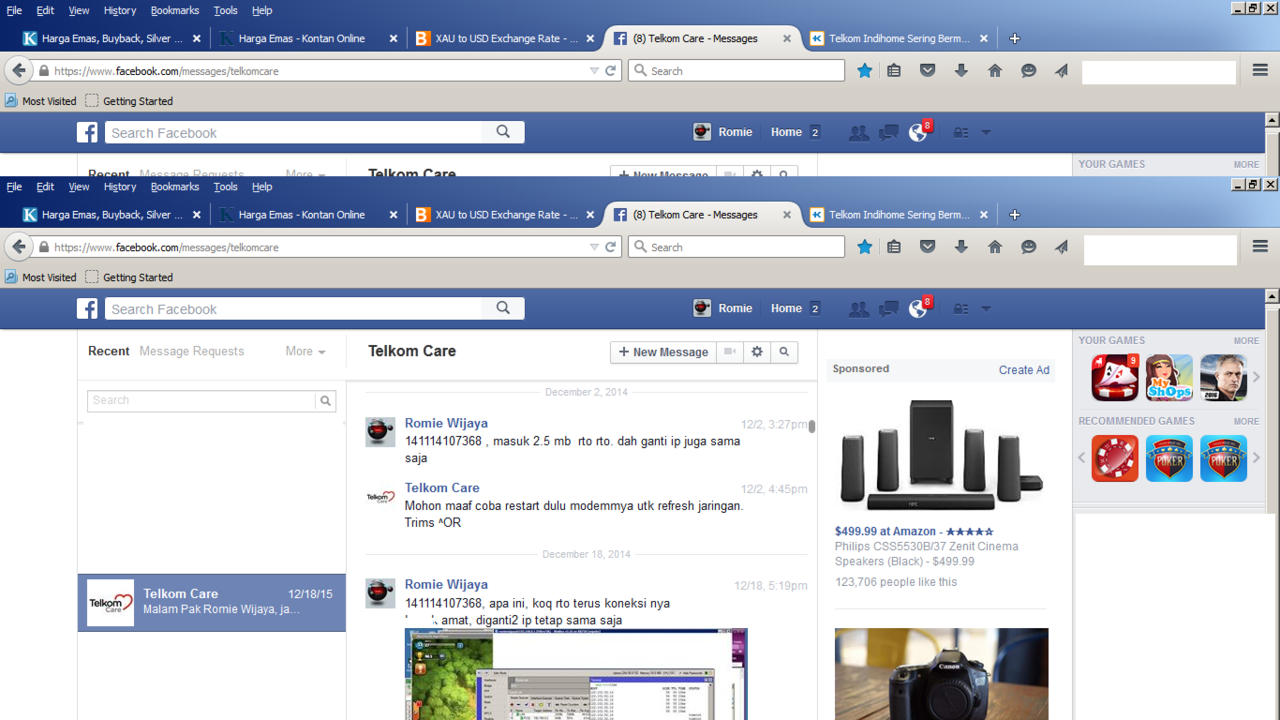The width and height of the screenshot is (1280, 720).
Task: Click Create Ad link
Action: click(x=1024, y=370)
